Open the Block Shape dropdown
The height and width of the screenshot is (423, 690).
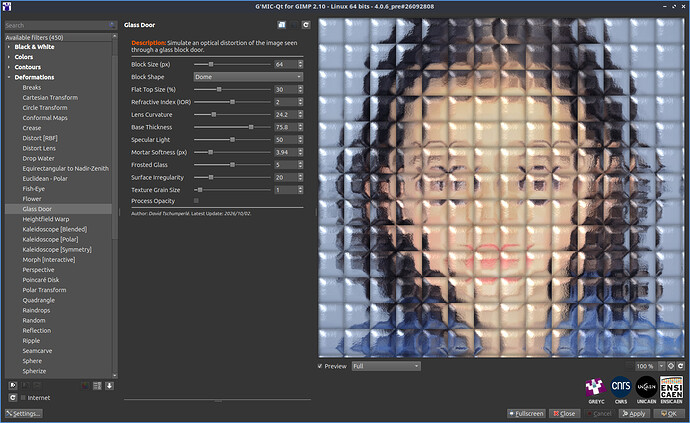248,77
